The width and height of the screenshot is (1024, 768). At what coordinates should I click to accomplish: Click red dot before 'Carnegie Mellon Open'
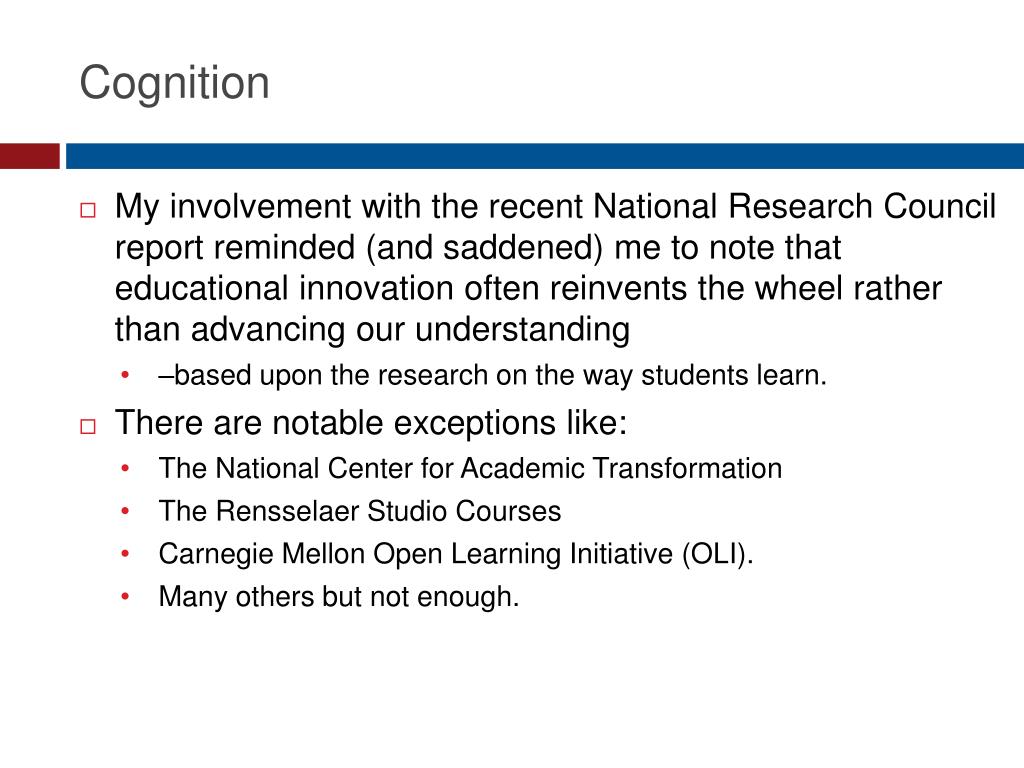125,553
